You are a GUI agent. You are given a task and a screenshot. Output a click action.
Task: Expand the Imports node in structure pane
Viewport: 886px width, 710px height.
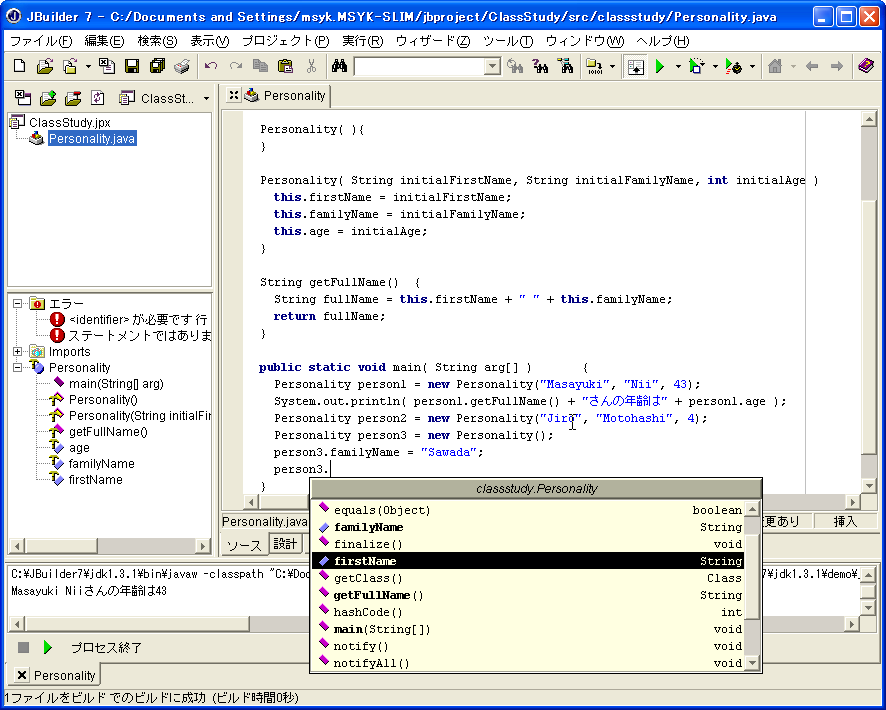[x=18, y=351]
